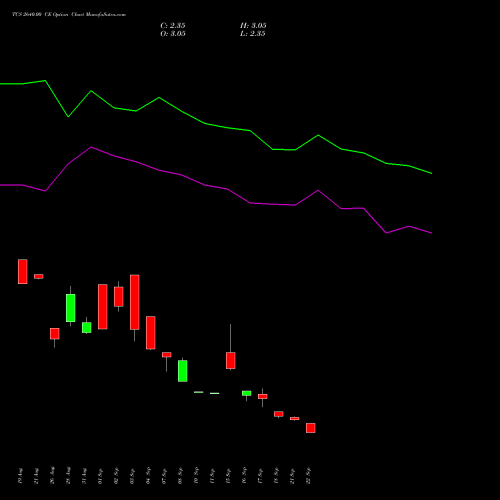
Task: Select the 08 Sep date label
Action: coord(180,476)
